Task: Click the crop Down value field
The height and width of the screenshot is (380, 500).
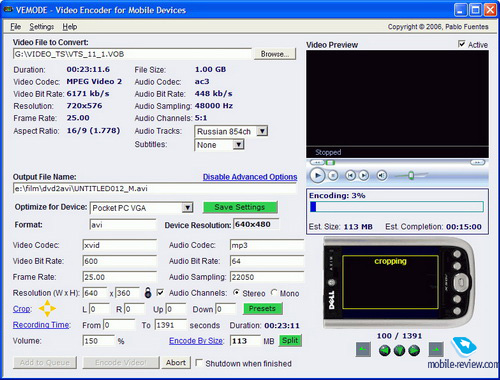Action: tap(225, 309)
